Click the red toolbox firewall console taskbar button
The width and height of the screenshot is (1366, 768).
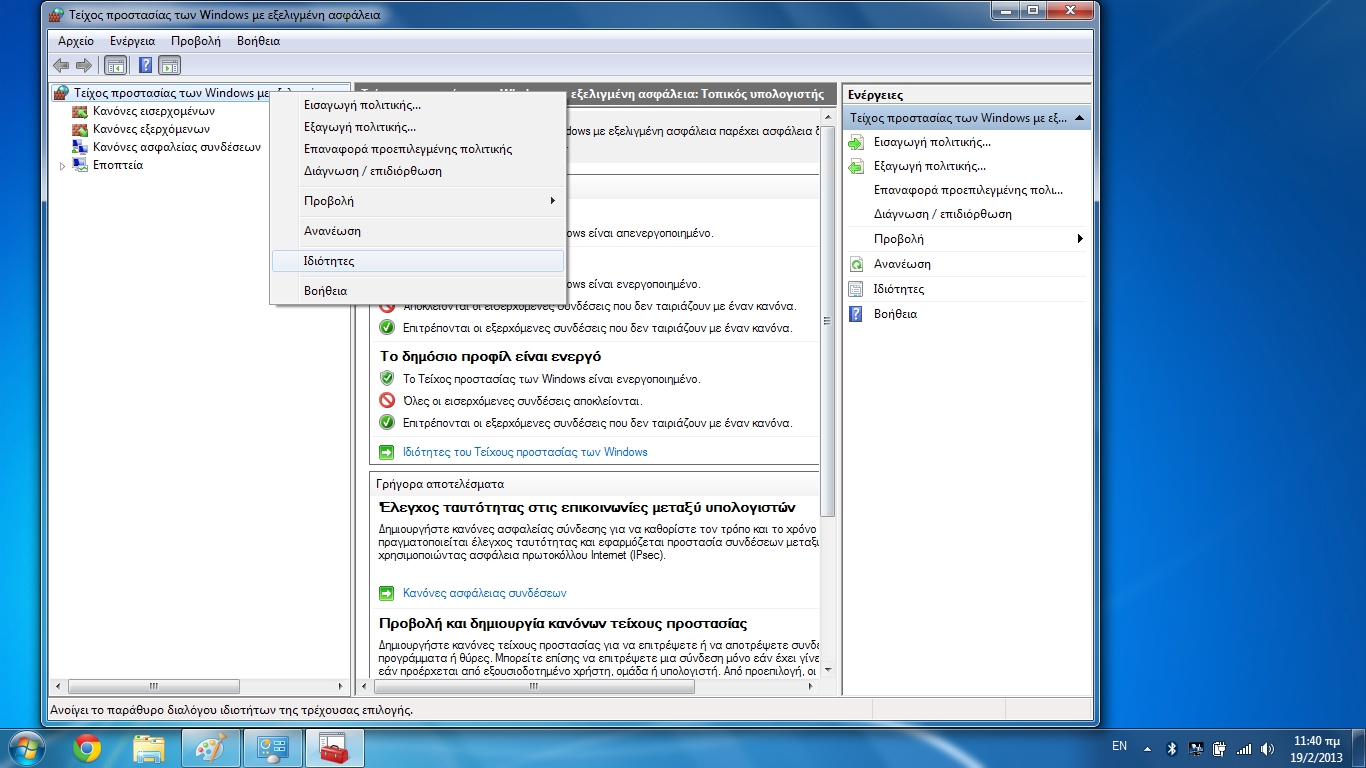click(335, 748)
